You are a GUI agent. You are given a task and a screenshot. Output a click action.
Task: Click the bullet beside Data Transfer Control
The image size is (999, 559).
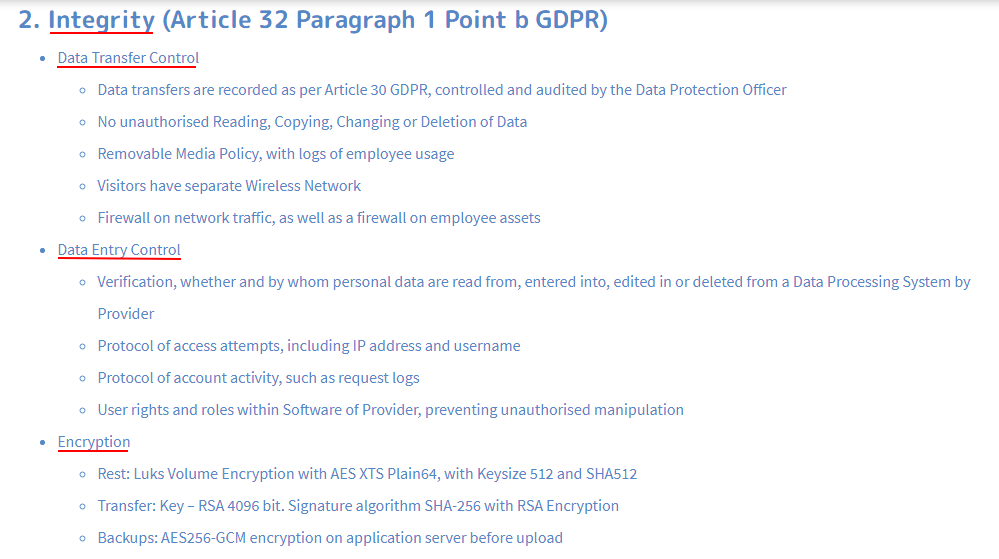43,59
